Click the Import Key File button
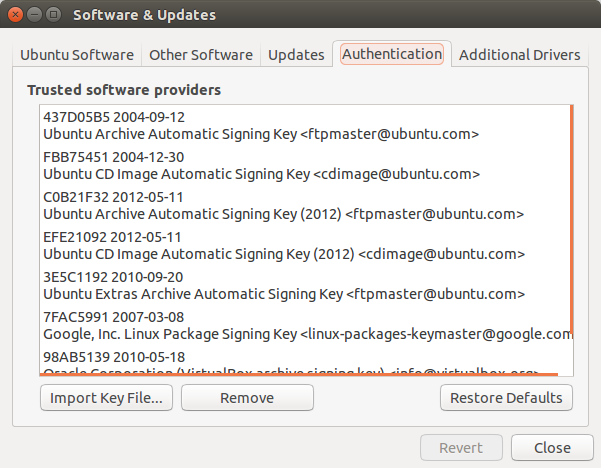 point(106,398)
